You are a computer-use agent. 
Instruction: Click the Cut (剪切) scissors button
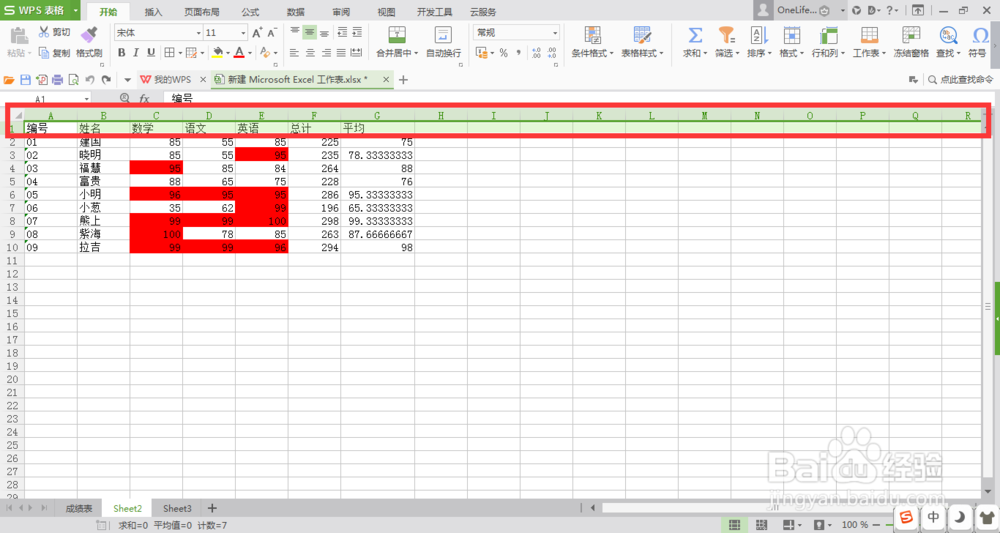[54, 32]
